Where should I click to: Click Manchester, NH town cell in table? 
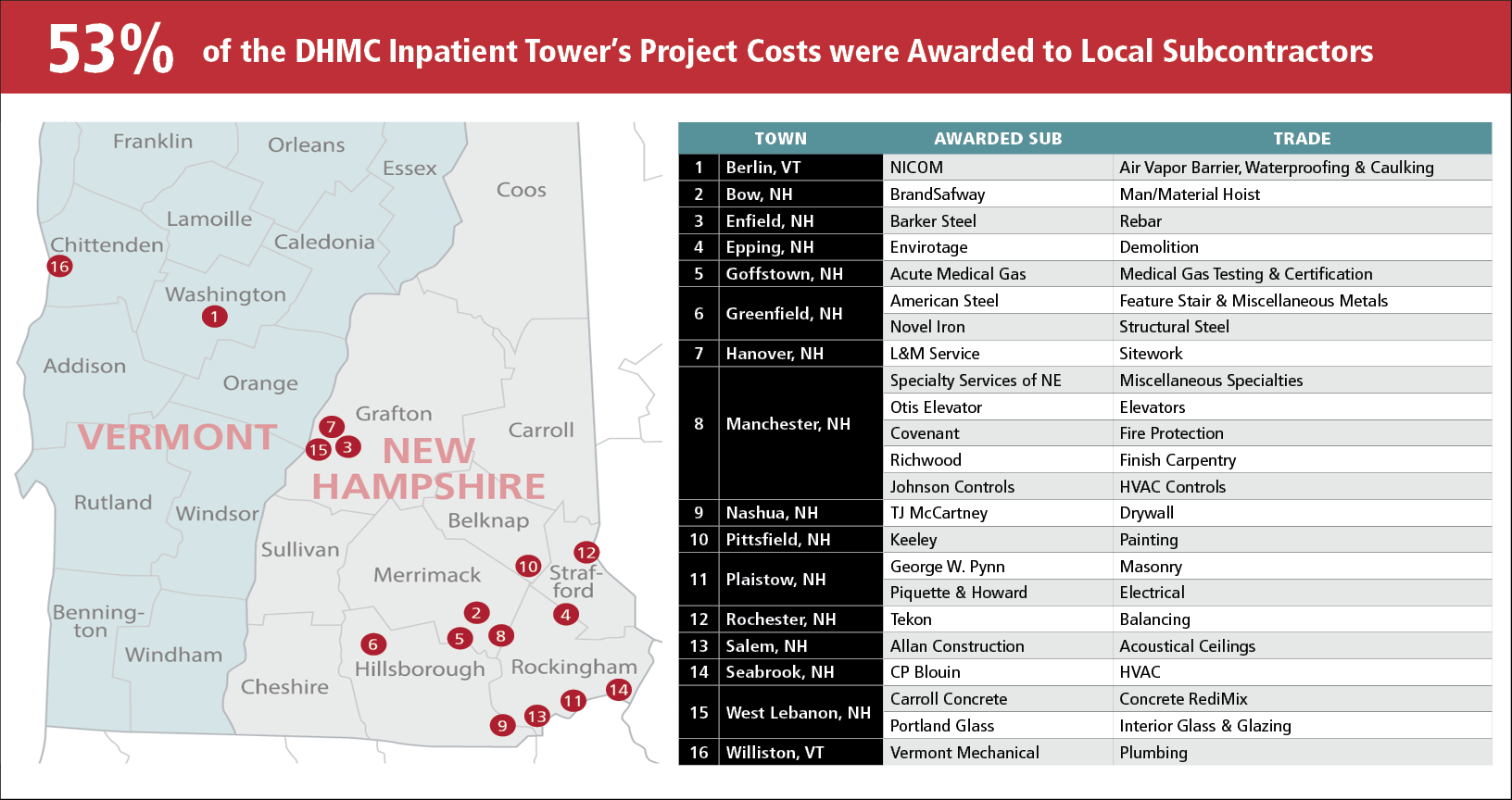(x=787, y=424)
